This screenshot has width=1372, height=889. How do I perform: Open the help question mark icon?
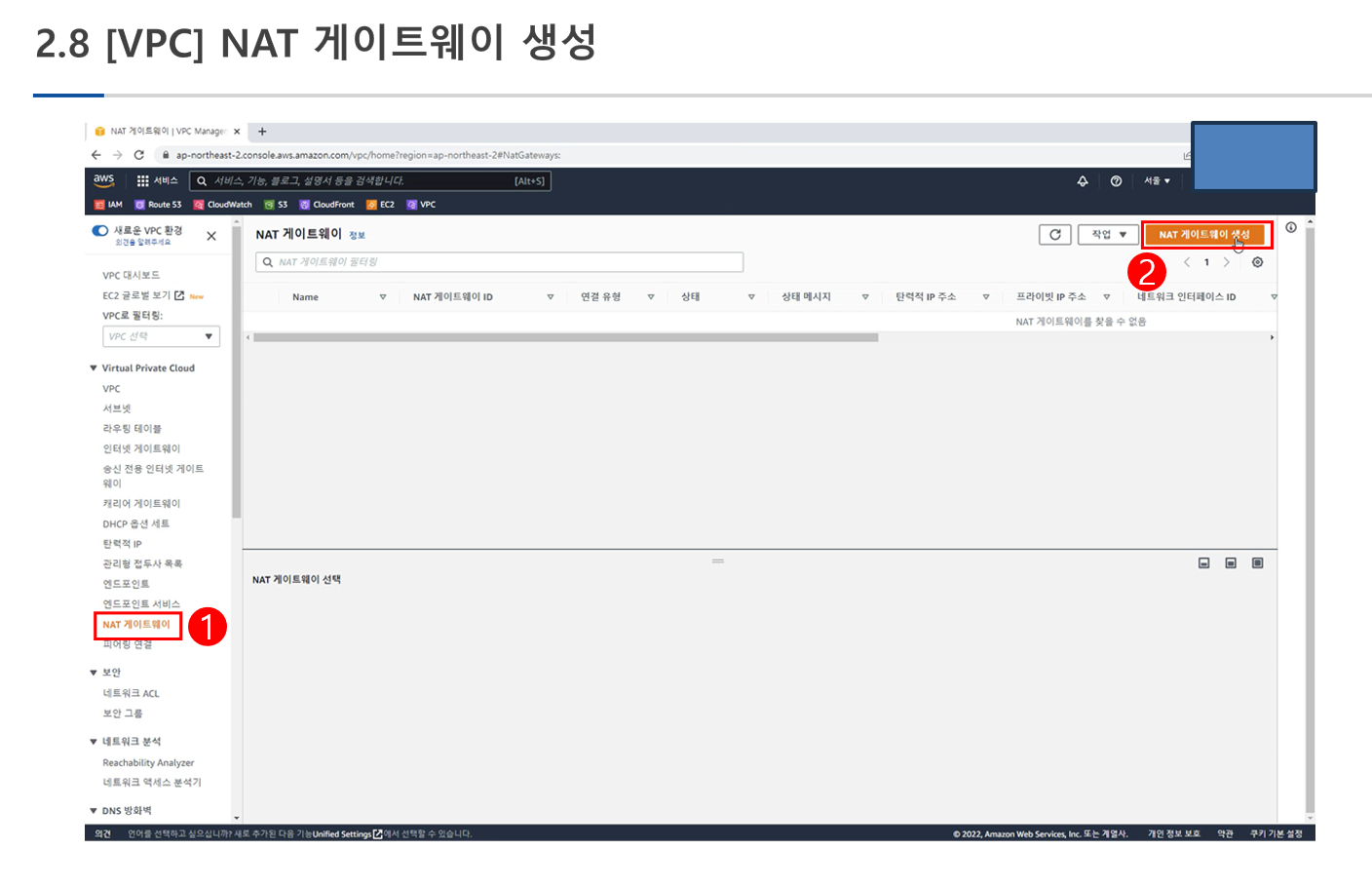(x=1116, y=181)
